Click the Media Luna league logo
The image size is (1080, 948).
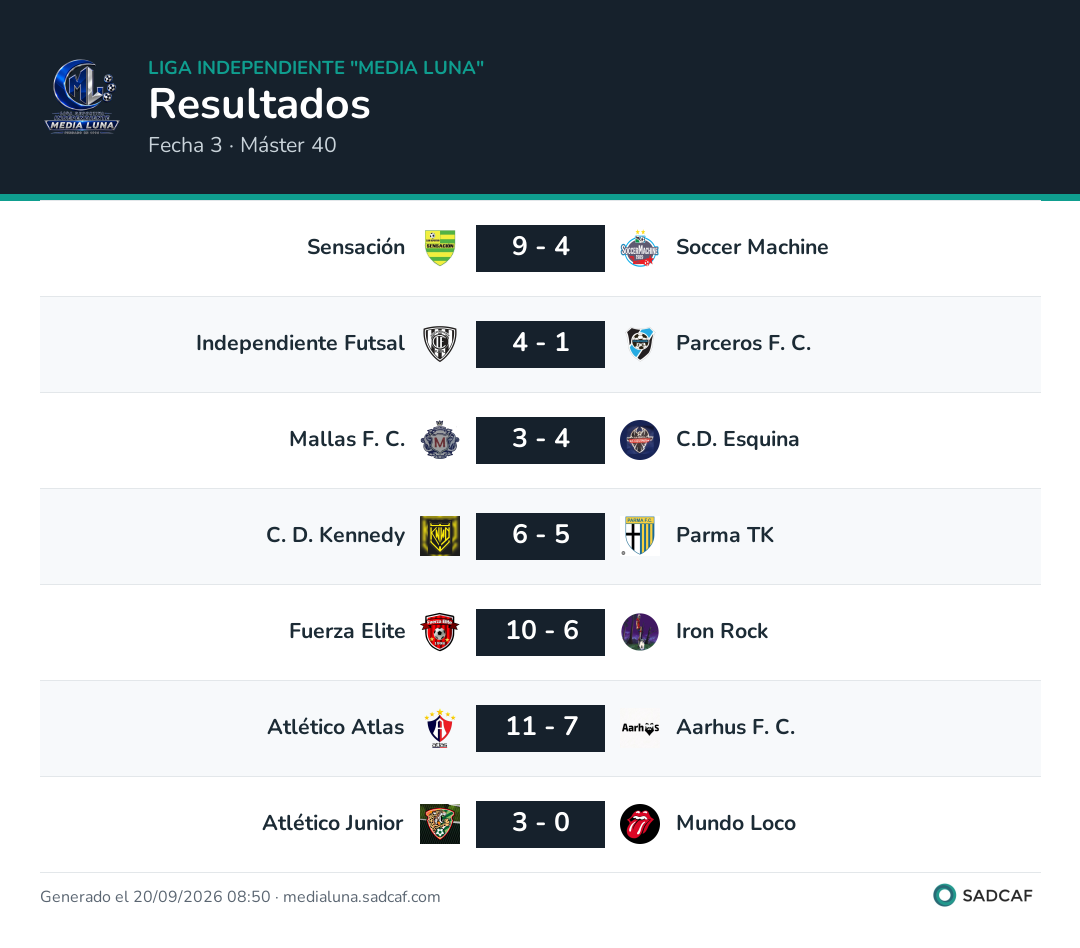click(82, 96)
